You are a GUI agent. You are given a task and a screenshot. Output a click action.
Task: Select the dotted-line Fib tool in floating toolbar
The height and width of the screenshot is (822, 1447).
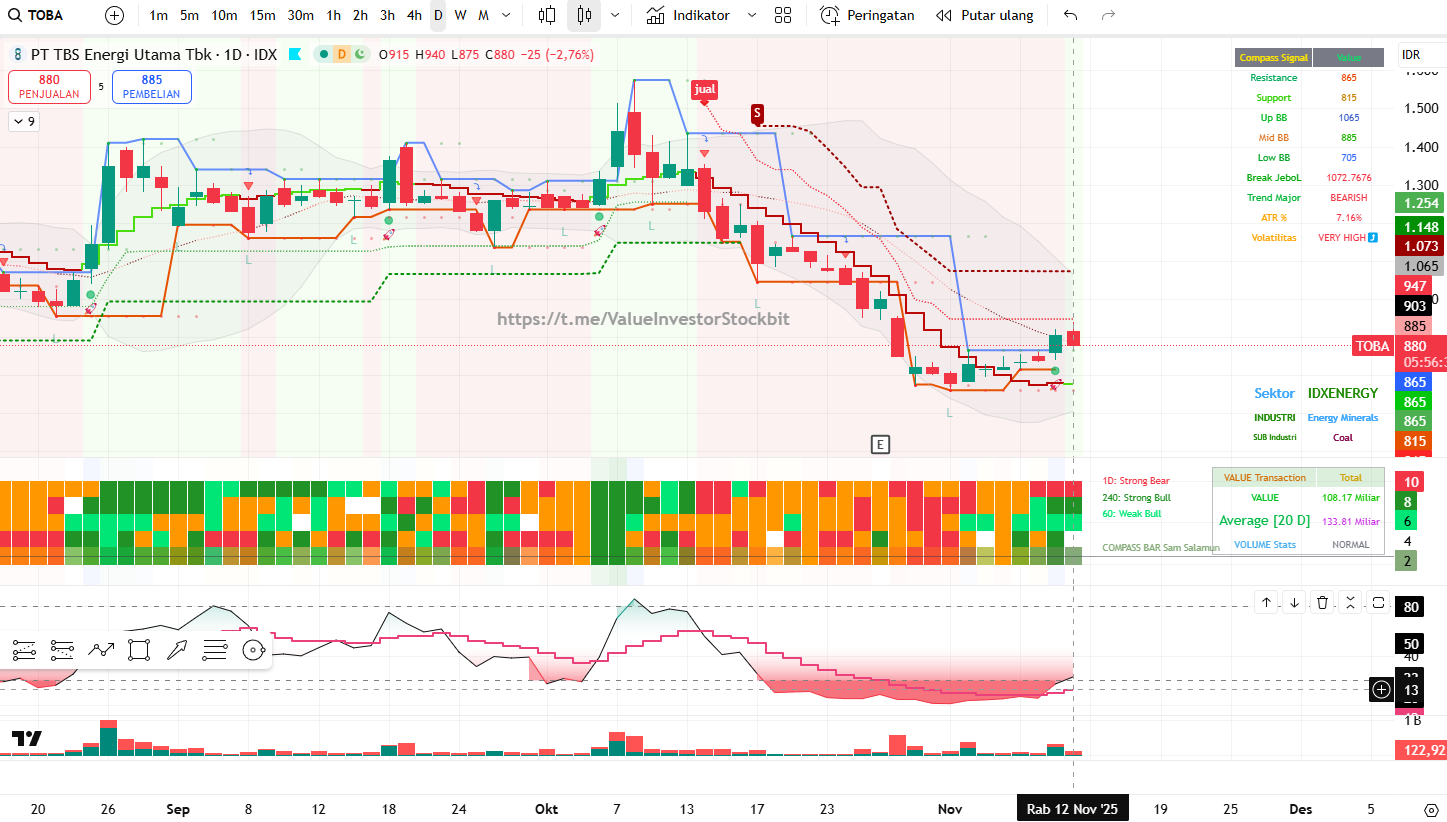tap(62, 651)
